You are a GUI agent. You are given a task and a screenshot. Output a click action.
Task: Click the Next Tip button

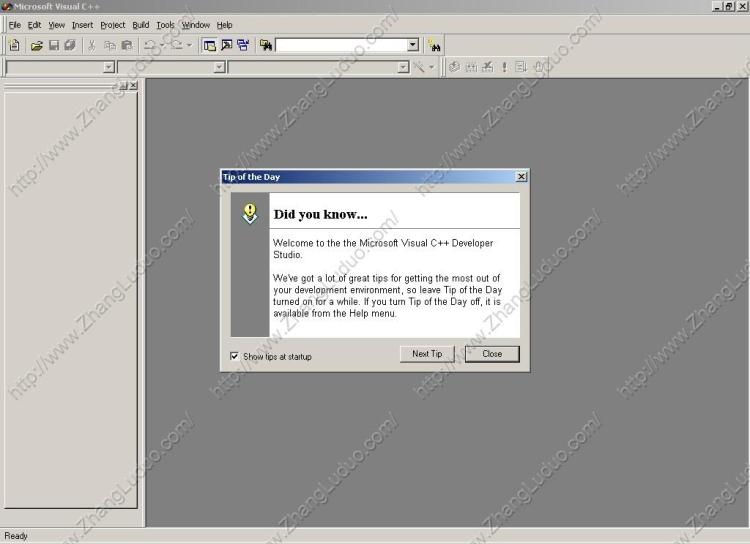(x=427, y=354)
